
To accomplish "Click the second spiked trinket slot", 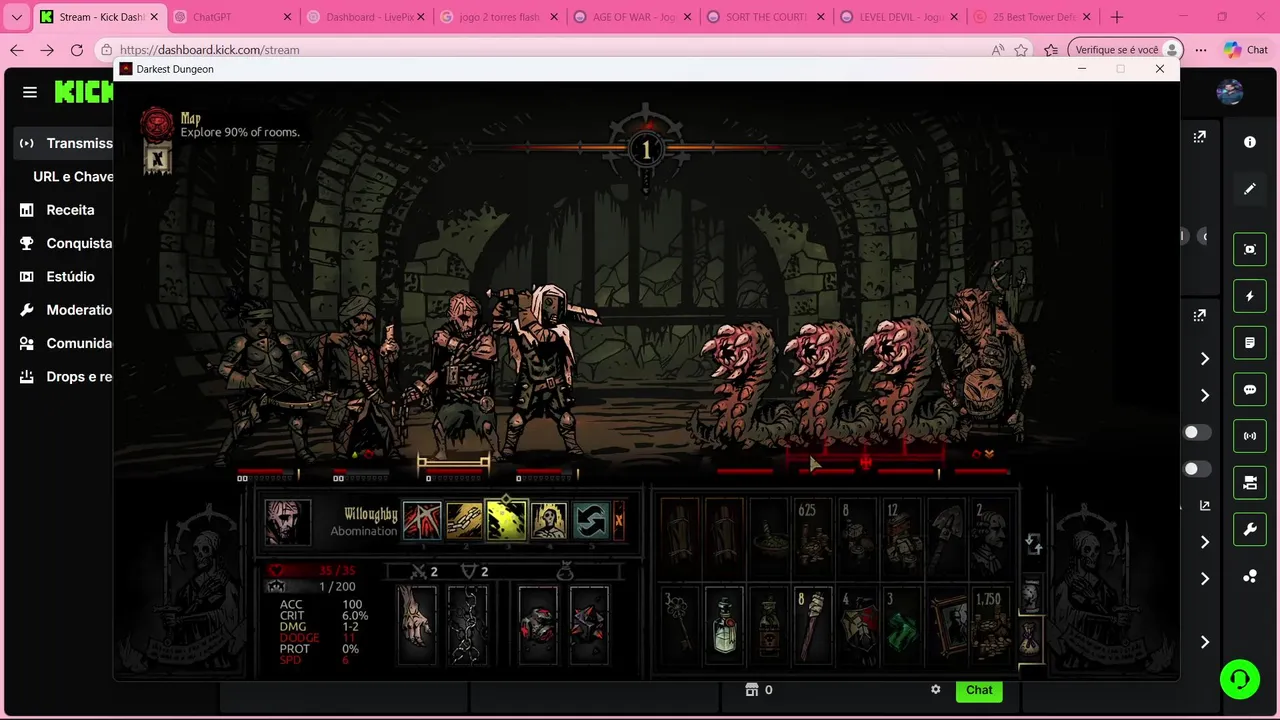I will 588,624.
